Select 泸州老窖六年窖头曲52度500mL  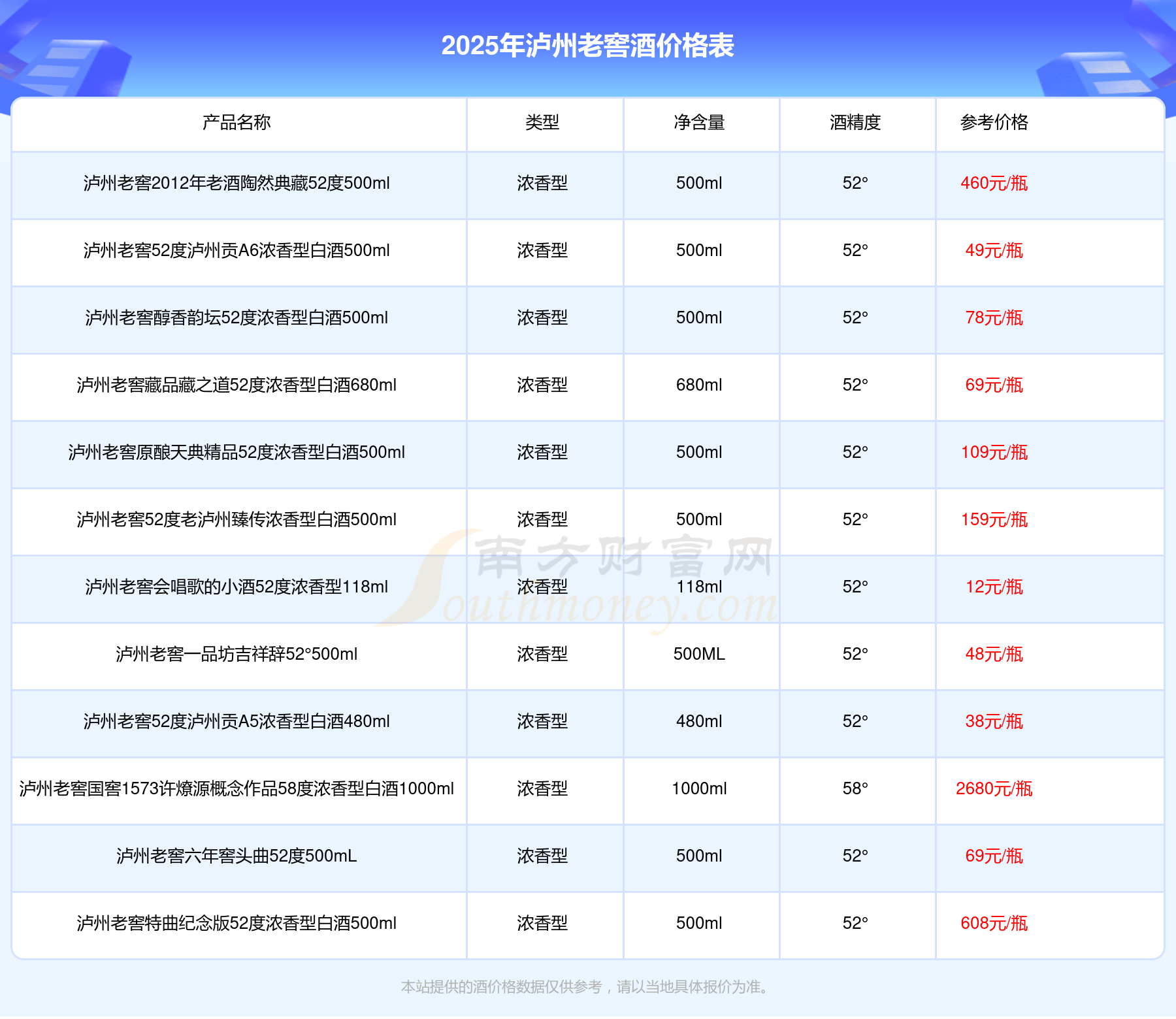[x=237, y=856]
